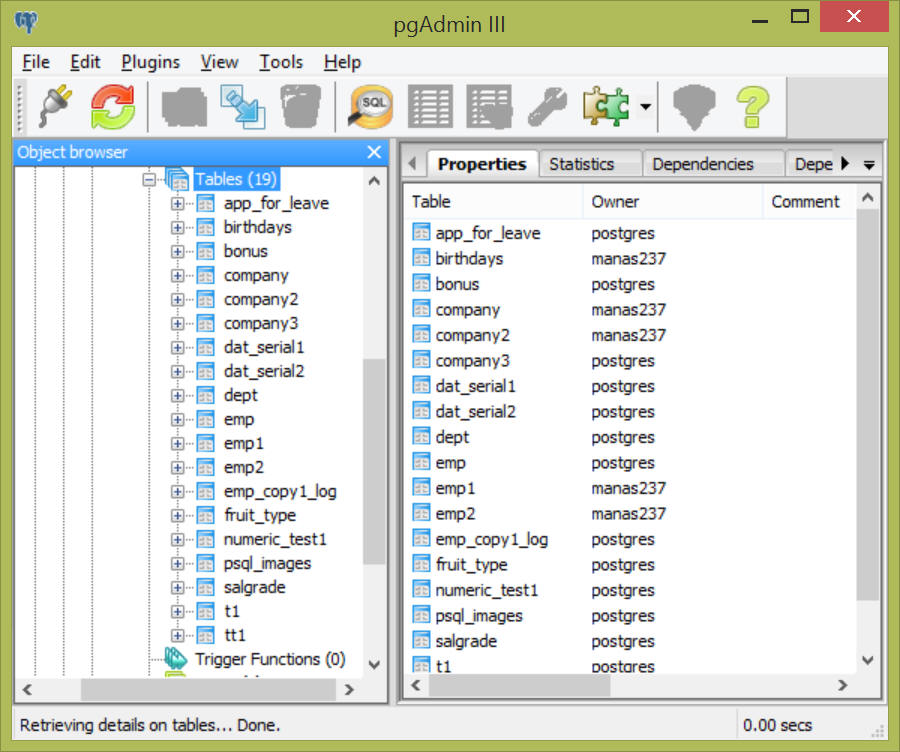Click the properties list vertical scrollbar thumb

point(868,404)
